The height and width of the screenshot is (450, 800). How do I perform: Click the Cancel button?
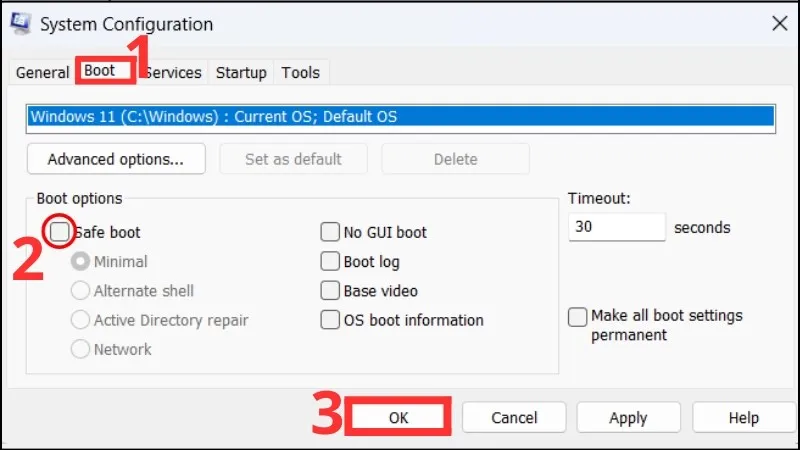[x=514, y=418]
